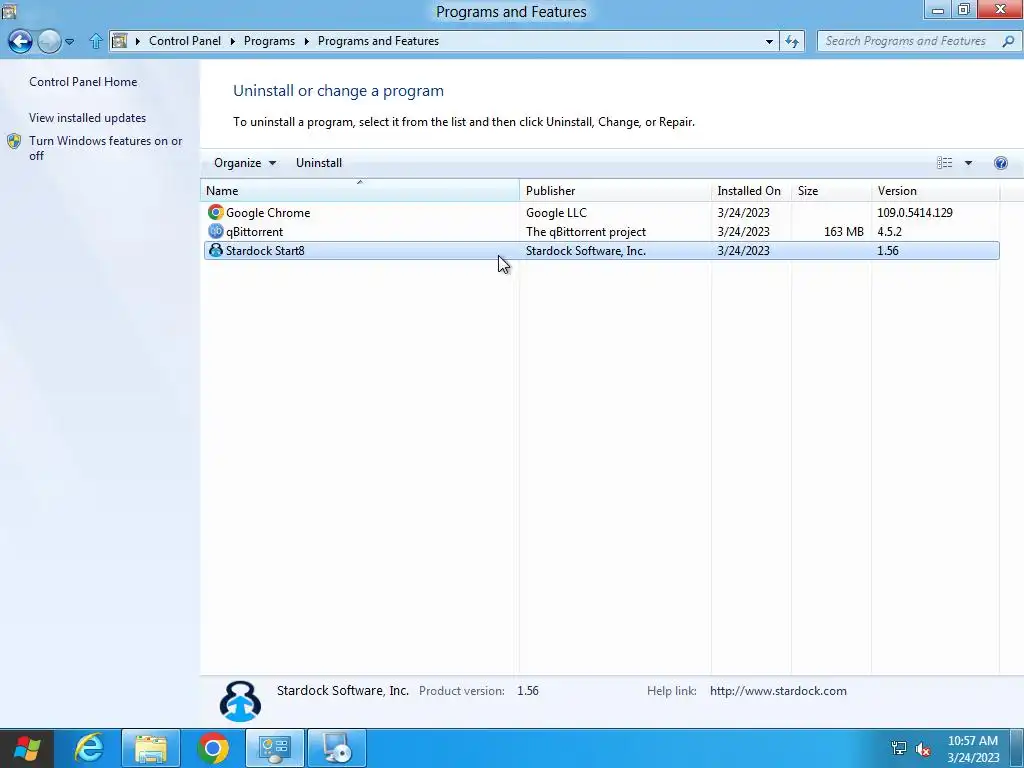Open the installer disc taskbar icon
The height and width of the screenshot is (768, 1024).
[337, 748]
